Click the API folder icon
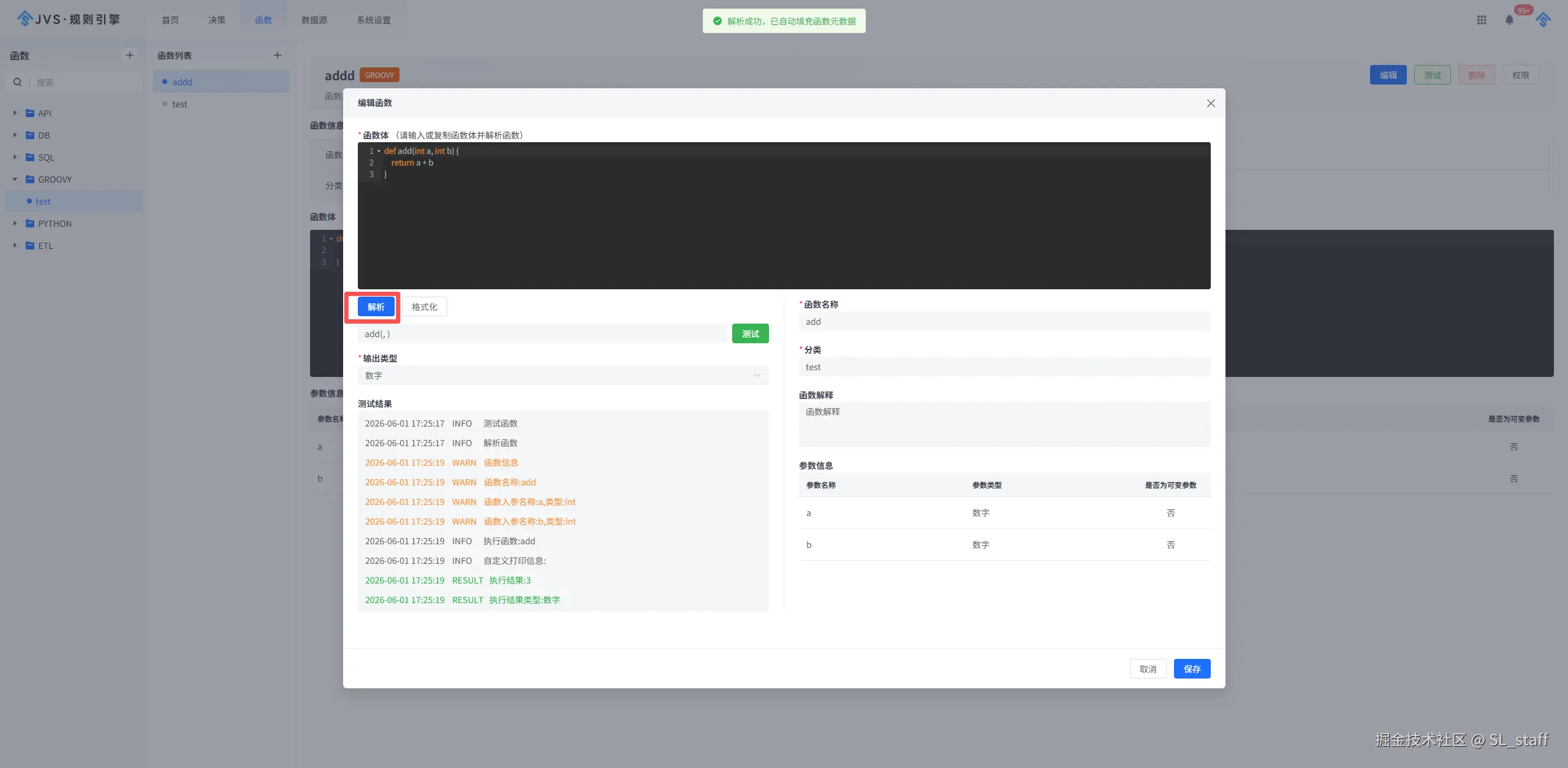 tap(30, 113)
